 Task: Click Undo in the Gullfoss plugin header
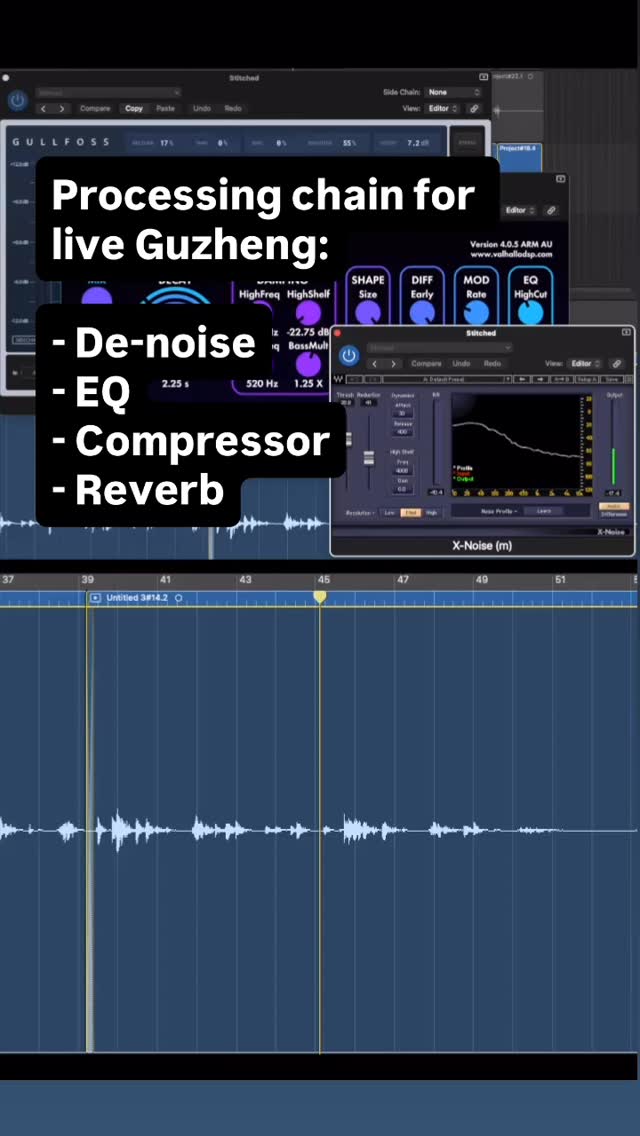click(x=202, y=109)
